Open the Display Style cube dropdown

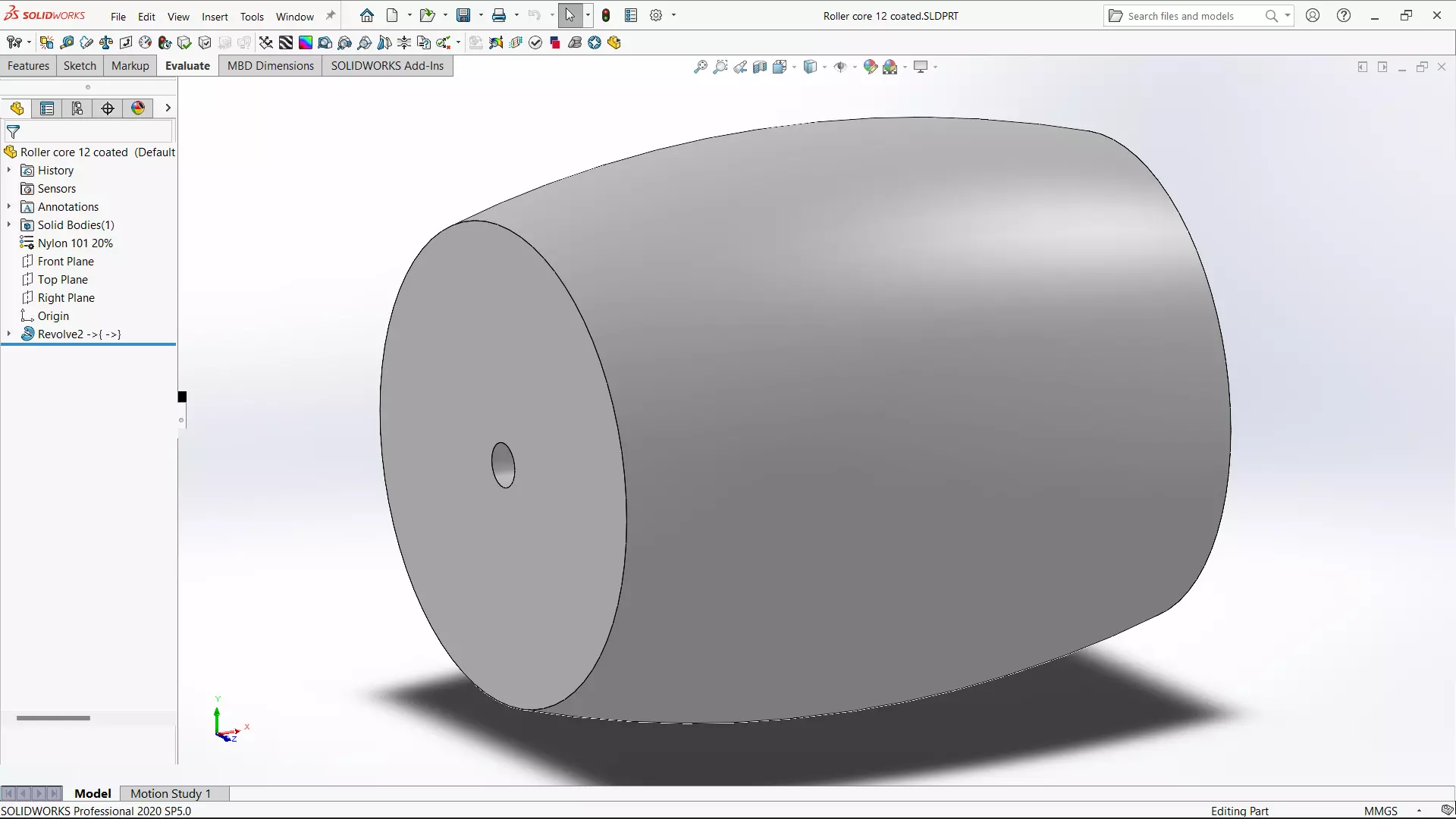coord(824,67)
